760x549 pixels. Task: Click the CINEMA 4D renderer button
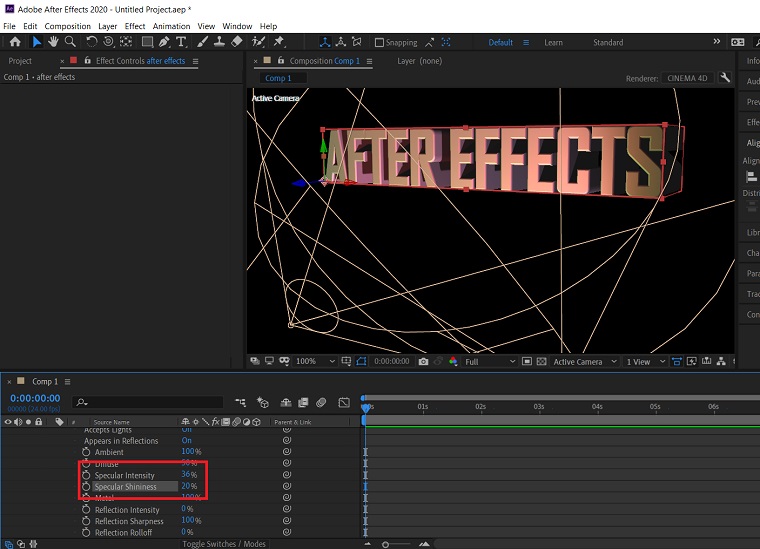tap(689, 78)
